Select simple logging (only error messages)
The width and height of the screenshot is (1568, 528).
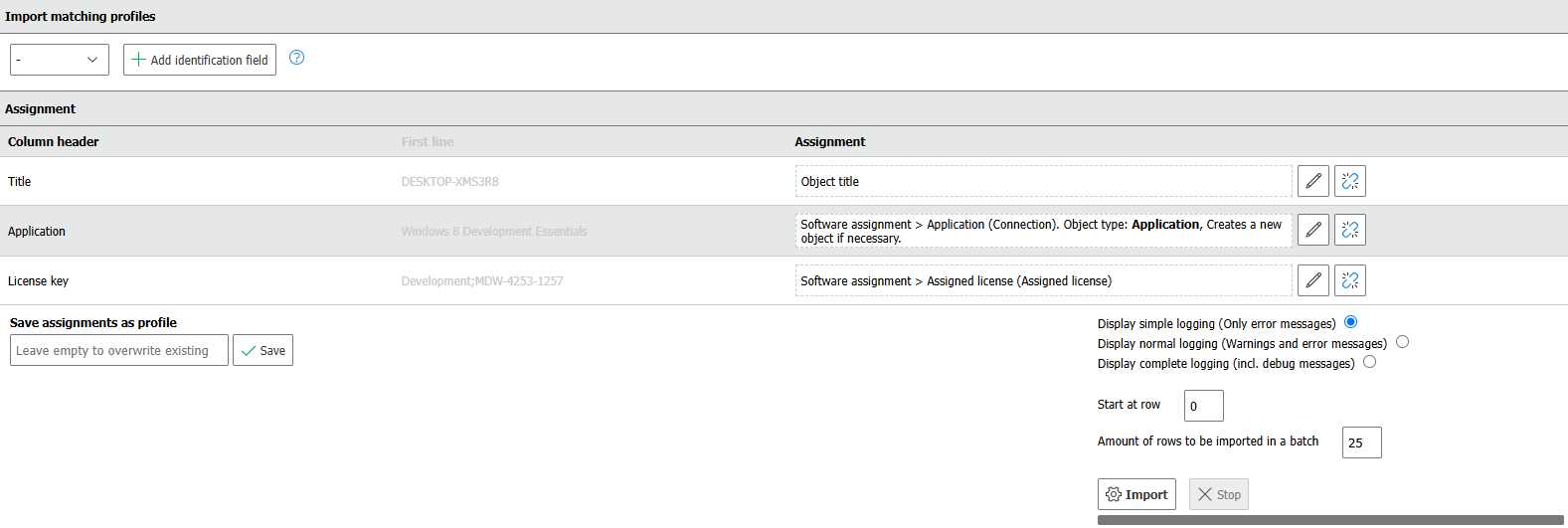point(1350,322)
